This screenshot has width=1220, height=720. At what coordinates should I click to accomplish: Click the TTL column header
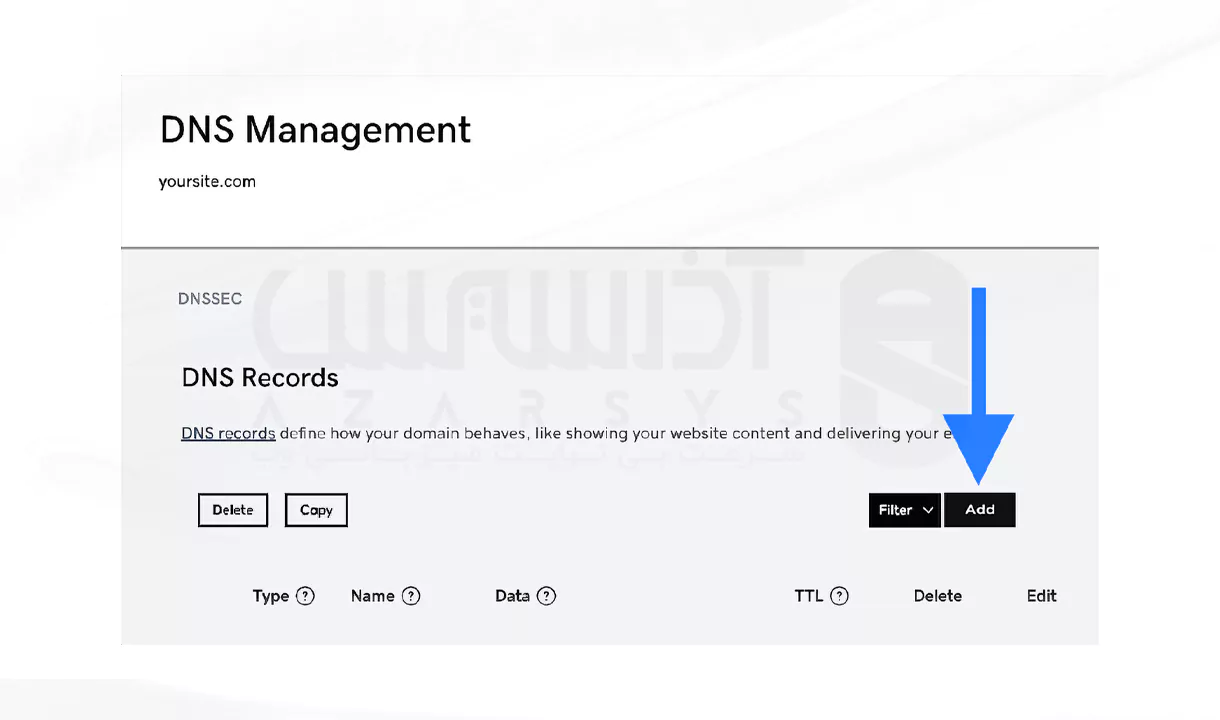click(809, 596)
